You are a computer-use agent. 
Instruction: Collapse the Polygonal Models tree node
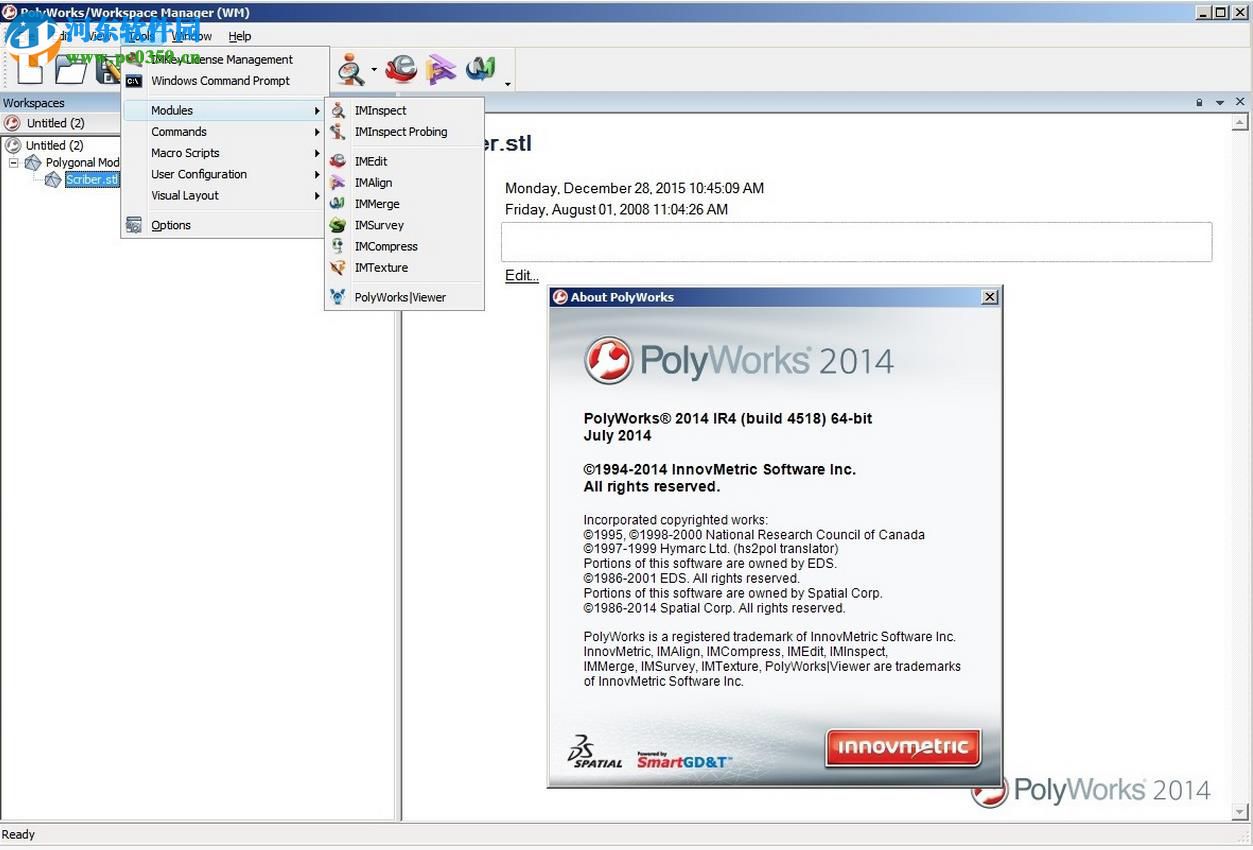tap(14, 162)
